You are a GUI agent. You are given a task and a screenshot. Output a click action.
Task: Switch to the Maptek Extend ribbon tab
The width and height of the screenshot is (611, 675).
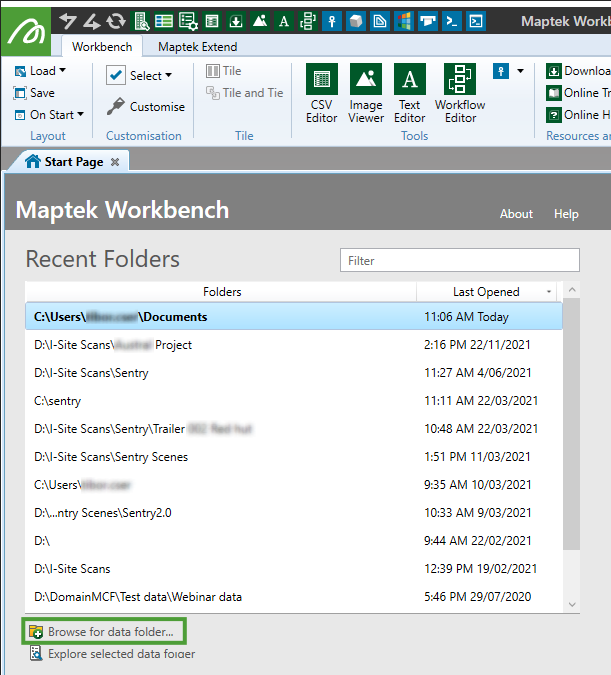click(198, 46)
